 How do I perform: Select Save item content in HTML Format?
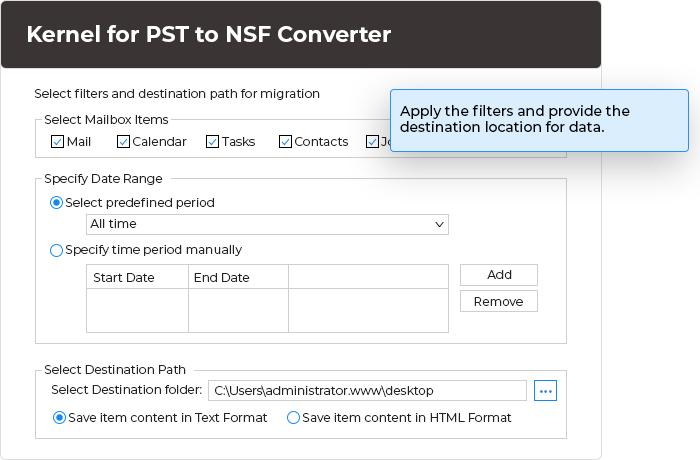pos(293,418)
